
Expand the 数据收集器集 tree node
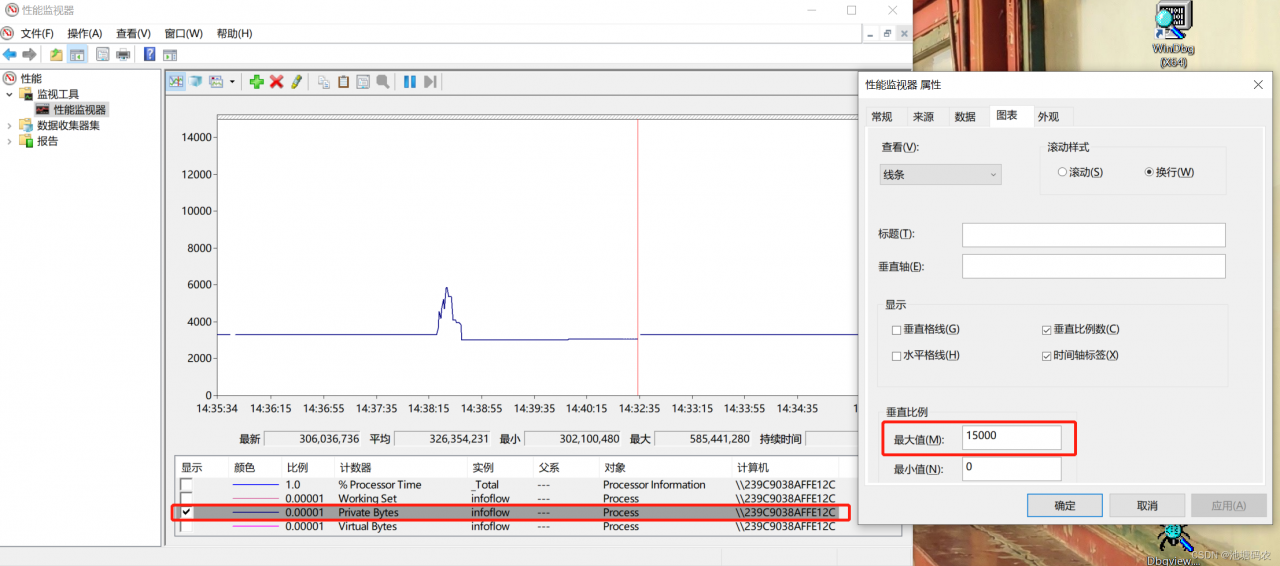[10, 125]
